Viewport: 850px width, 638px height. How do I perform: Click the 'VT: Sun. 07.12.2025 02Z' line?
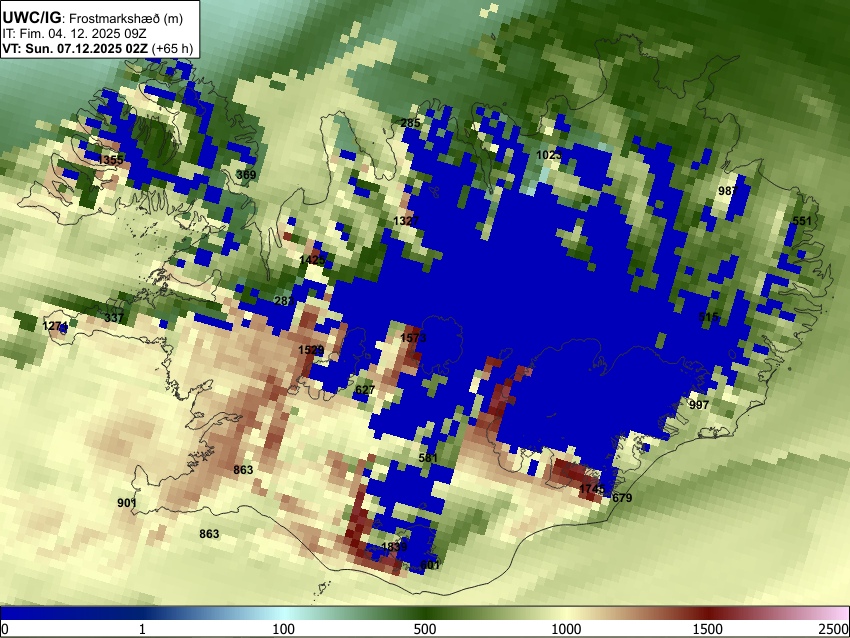tap(75, 48)
